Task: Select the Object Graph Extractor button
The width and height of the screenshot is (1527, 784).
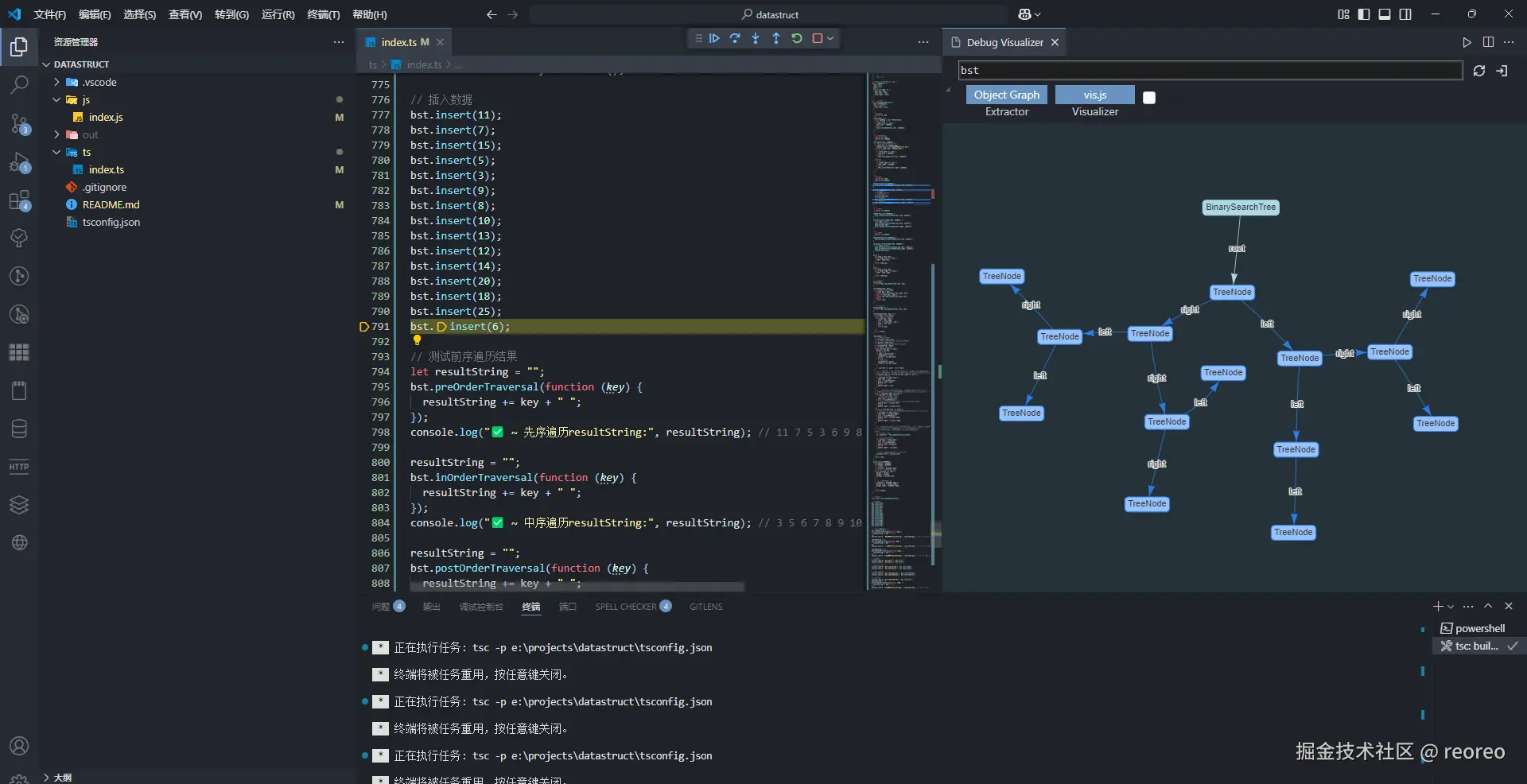Action: click(1006, 95)
